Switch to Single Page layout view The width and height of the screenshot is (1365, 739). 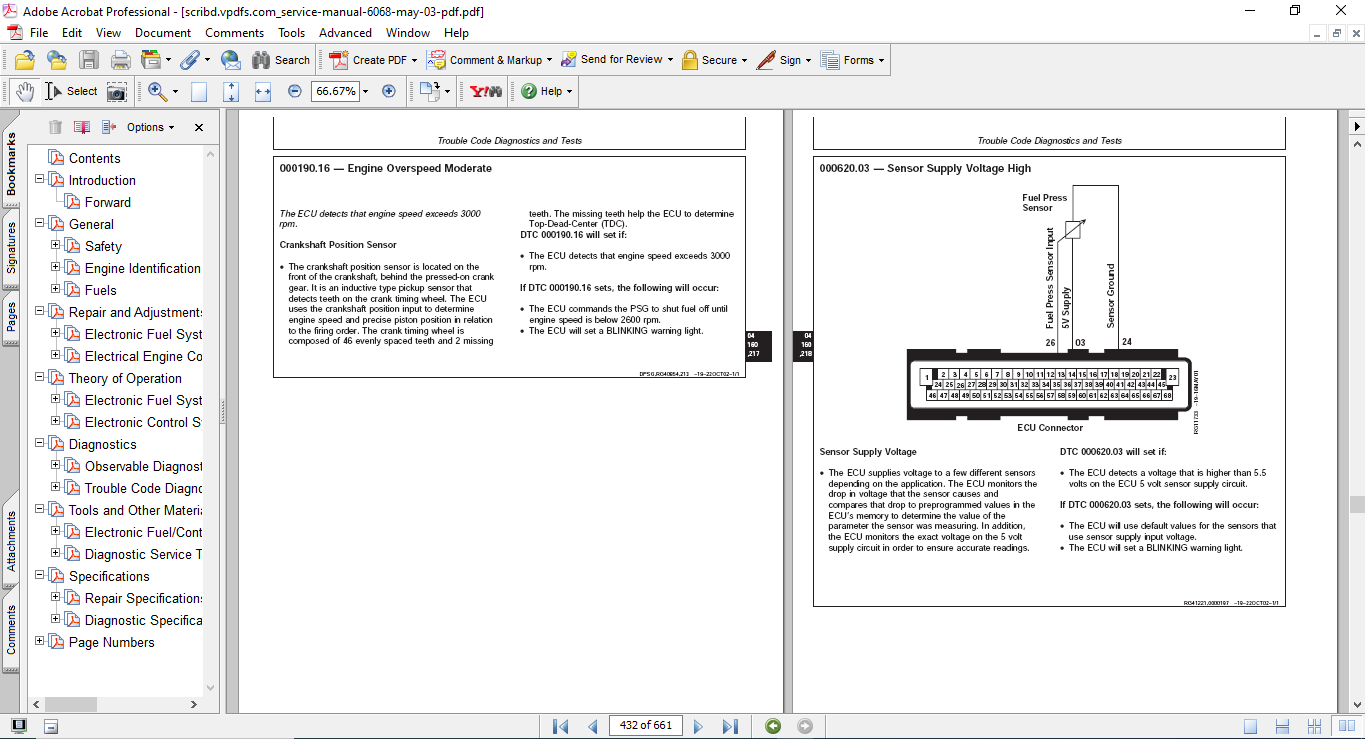[x=1250, y=726]
